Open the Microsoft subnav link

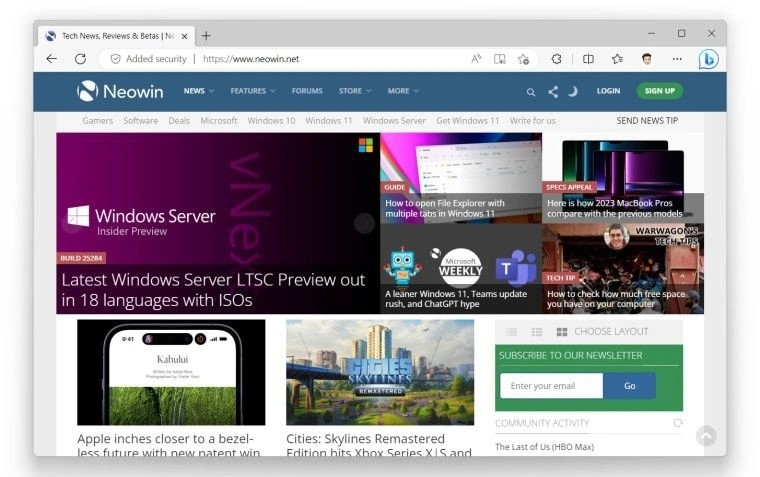(219, 121)
